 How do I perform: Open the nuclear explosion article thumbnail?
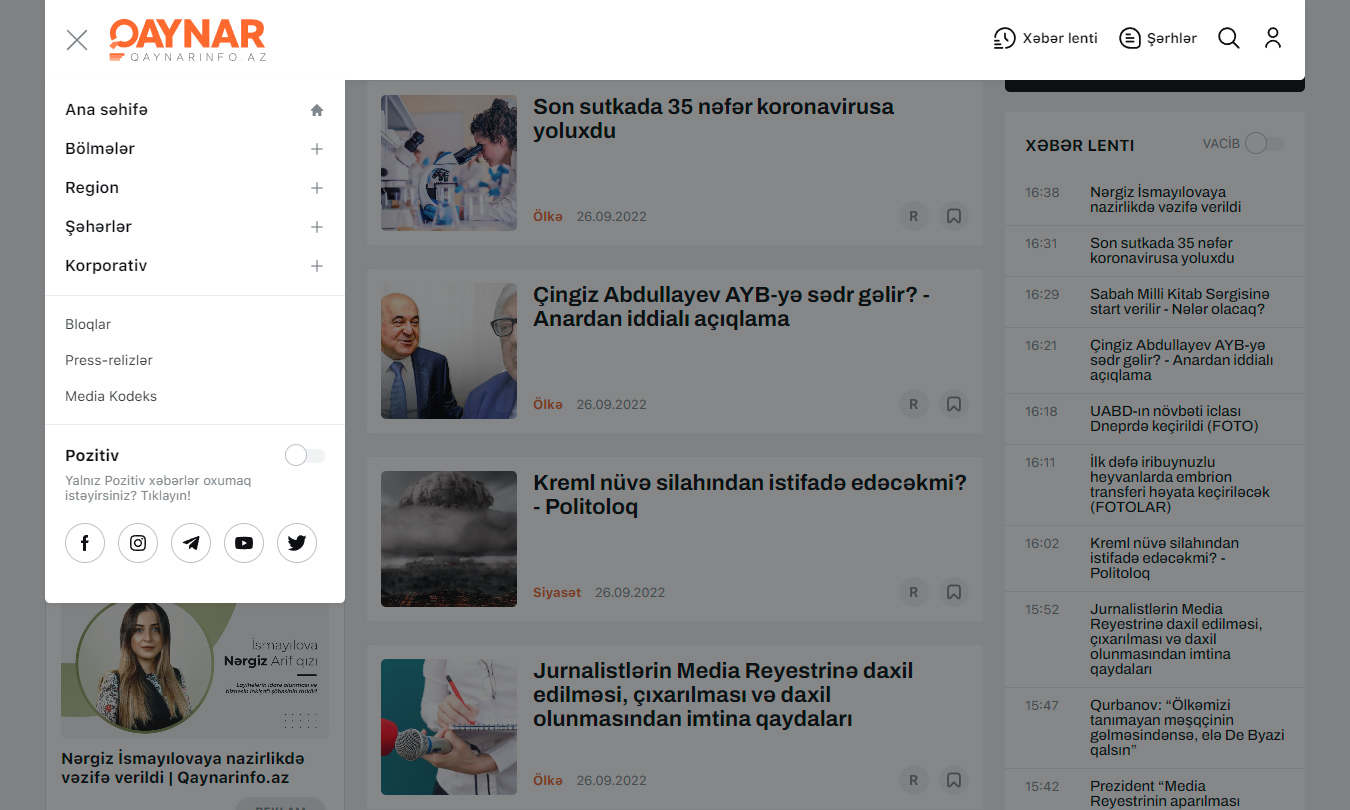(x=449, y=539)
